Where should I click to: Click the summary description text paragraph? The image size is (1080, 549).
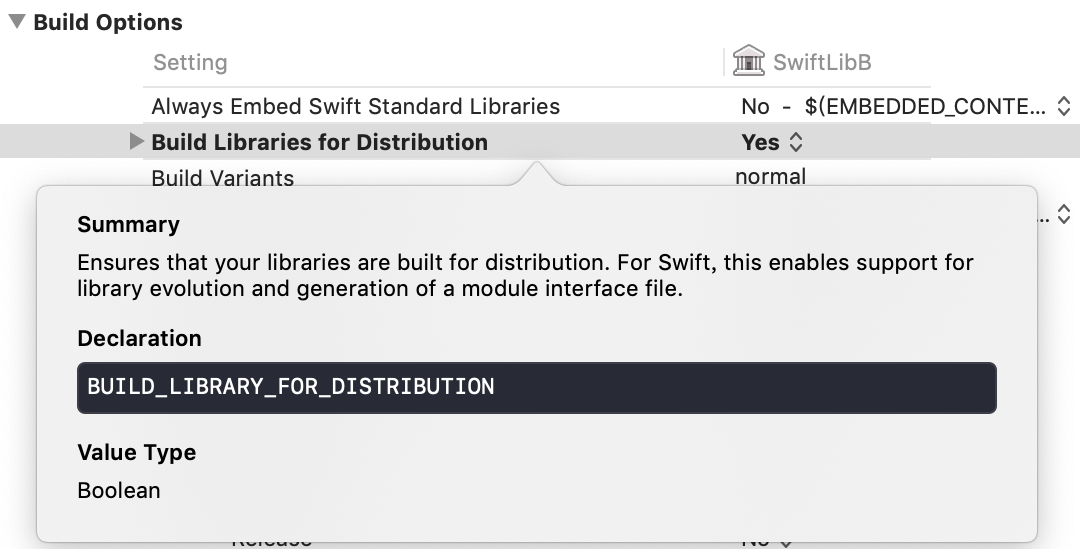tap(525, 276)
